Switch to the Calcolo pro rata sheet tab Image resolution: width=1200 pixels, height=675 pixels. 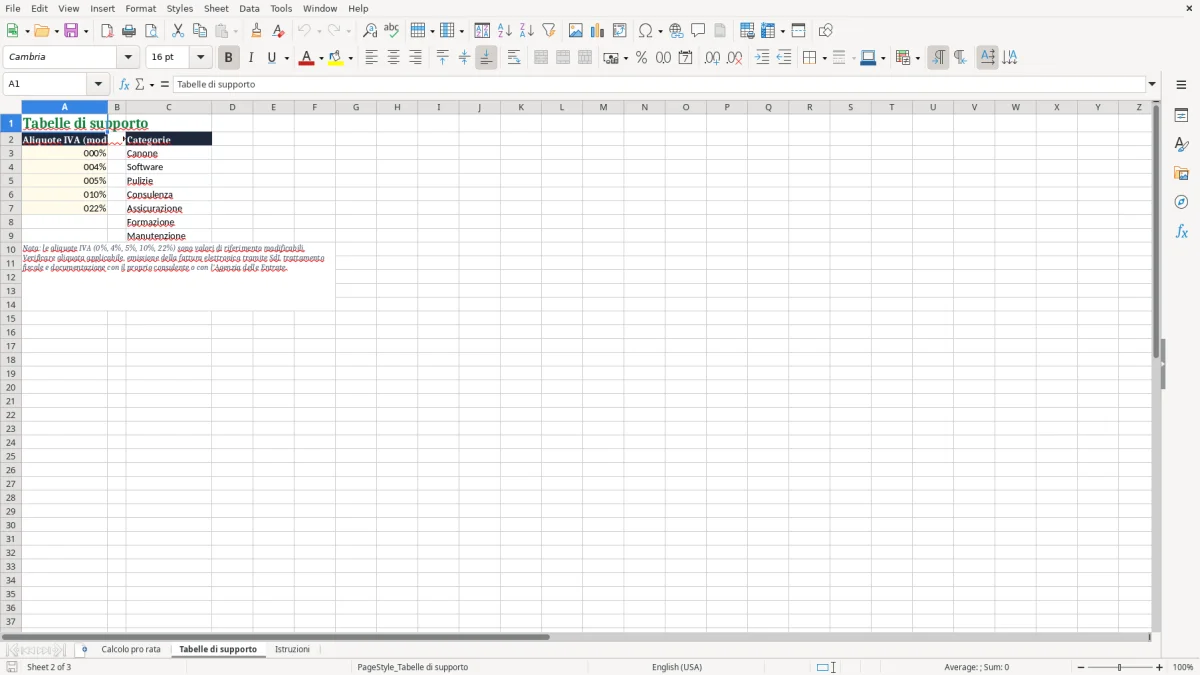(131, 650)
